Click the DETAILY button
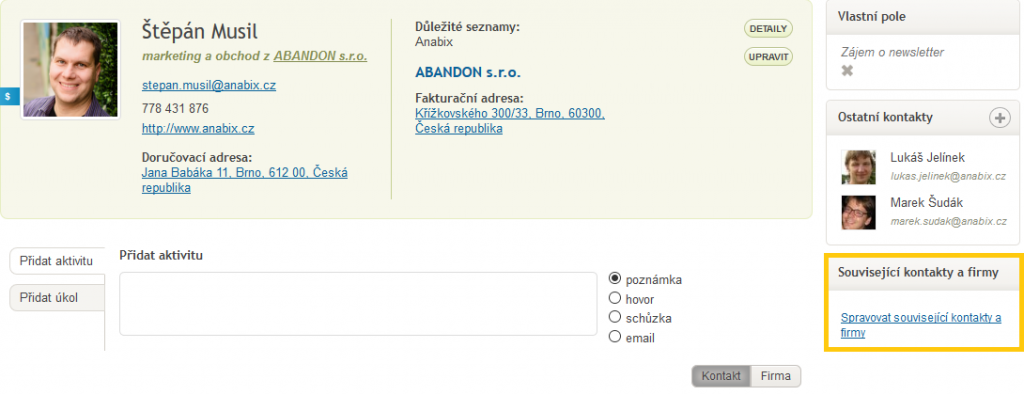 pos(768,29)
